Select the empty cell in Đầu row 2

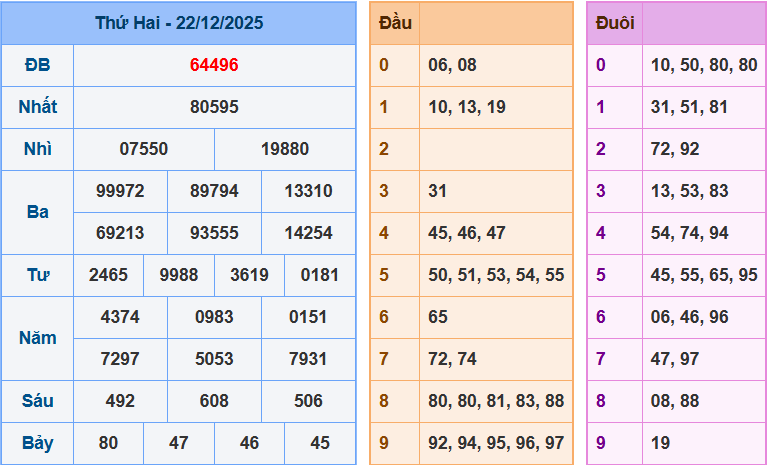(x=496, y=149)
